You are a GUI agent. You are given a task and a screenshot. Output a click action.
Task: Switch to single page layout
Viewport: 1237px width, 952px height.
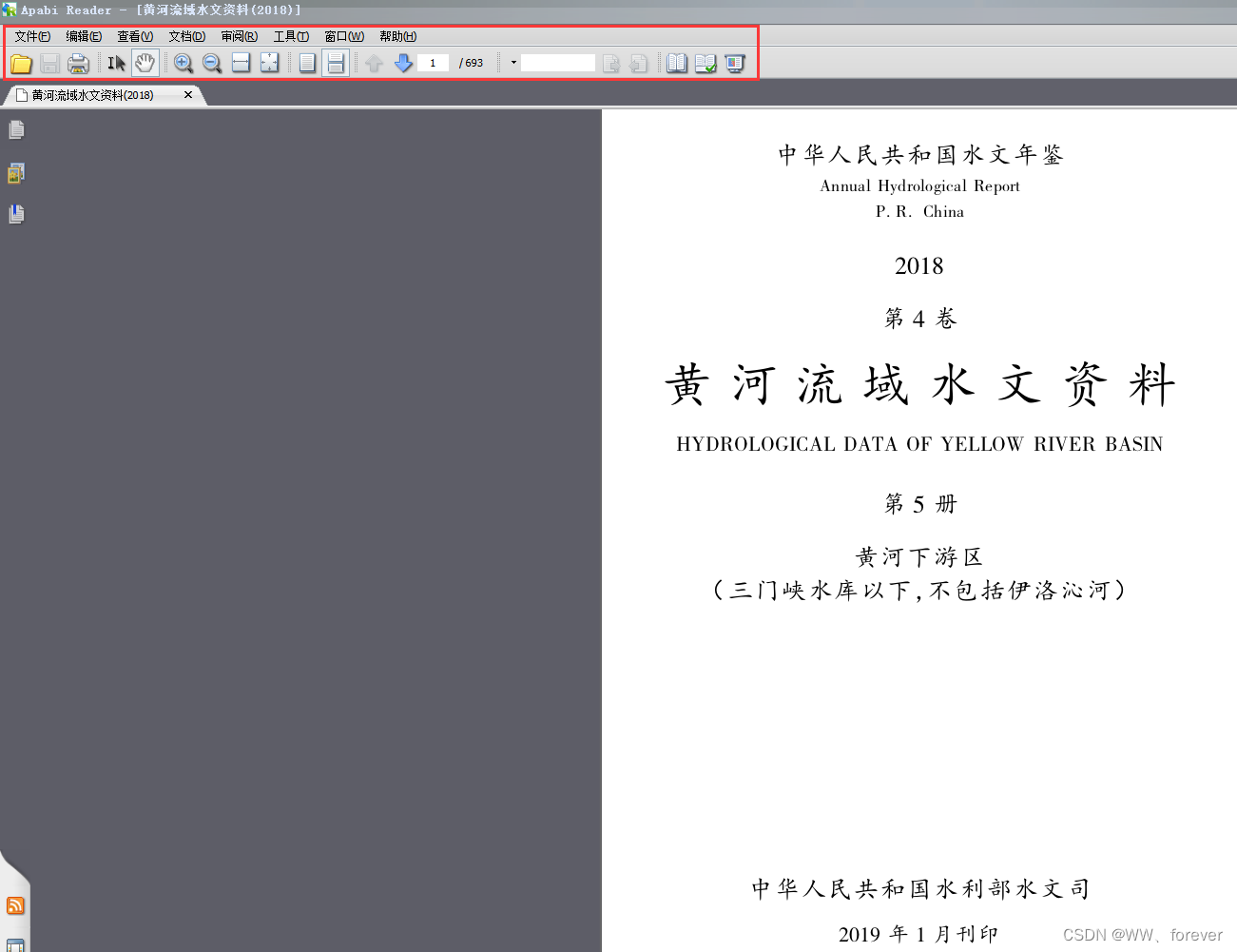[x=307, y=64]
